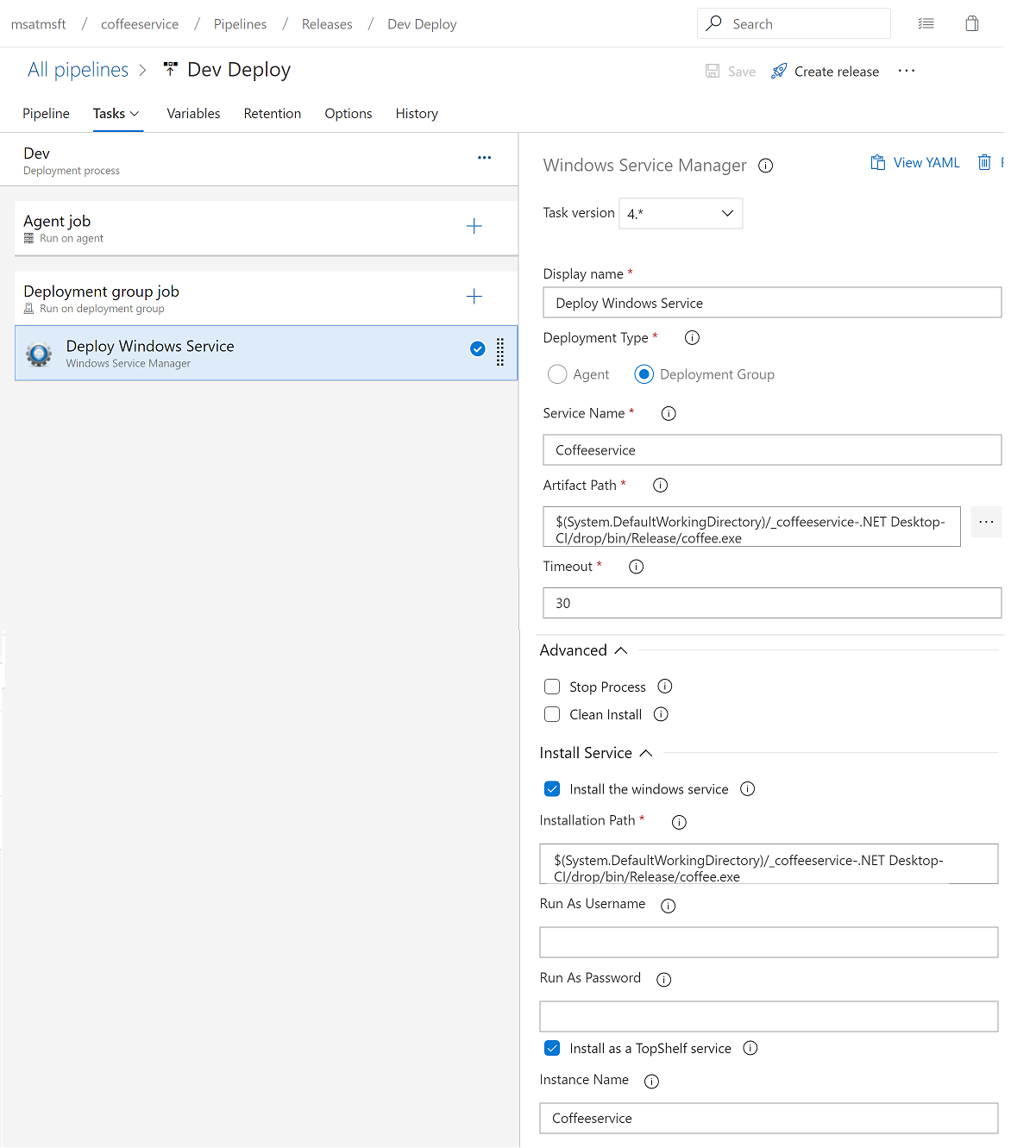
Task: Uncheck Install as a TopShelf service
Action: (552, 1048)
